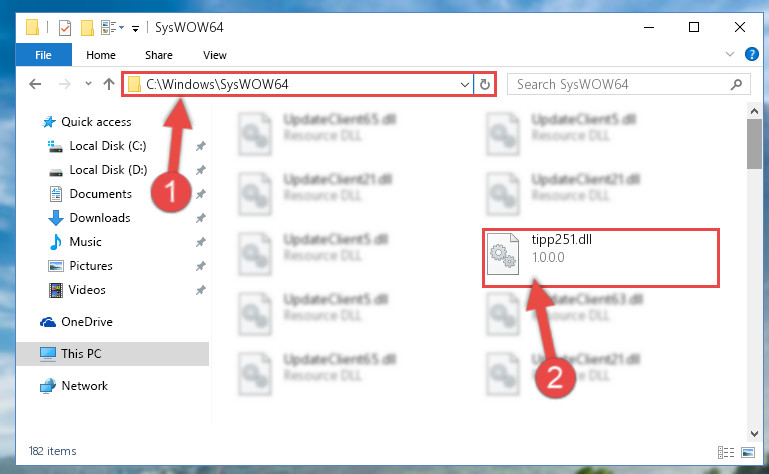769x474 pixels.
Task: Open the View ribbon tab
Action: [215, 55]
